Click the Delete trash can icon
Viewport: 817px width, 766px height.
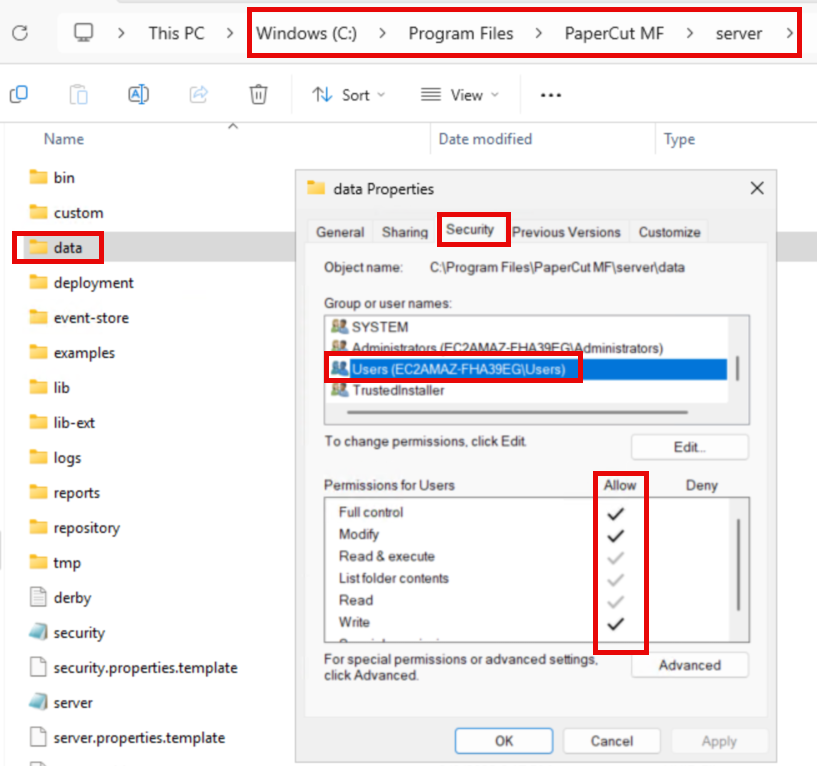click(x=258, y=94)
